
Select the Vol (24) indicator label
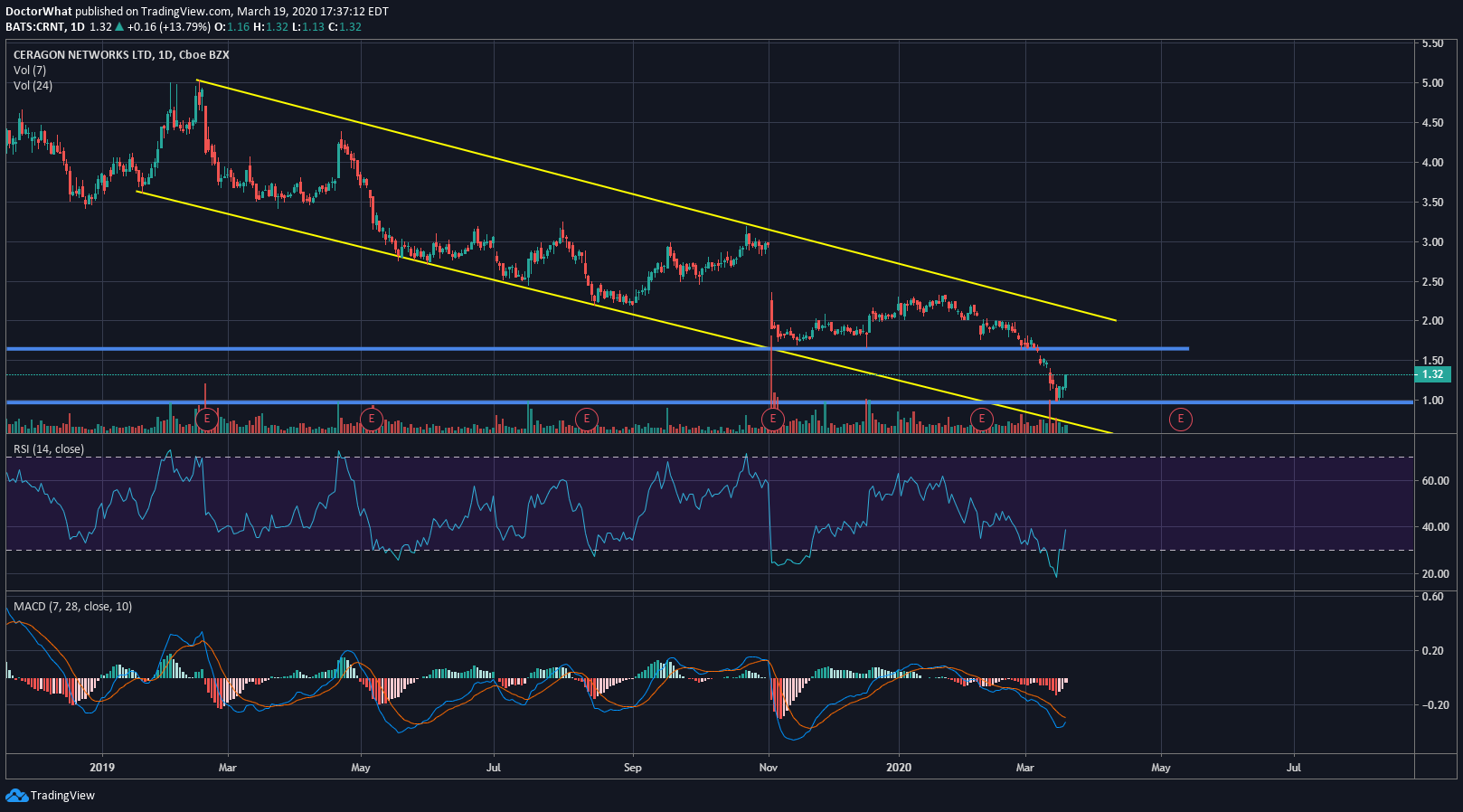33,85
